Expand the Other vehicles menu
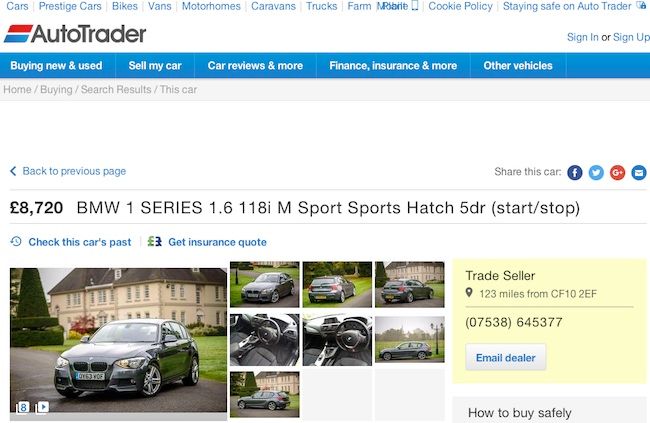Screen dimensions: 650x423 pos(518,66)
